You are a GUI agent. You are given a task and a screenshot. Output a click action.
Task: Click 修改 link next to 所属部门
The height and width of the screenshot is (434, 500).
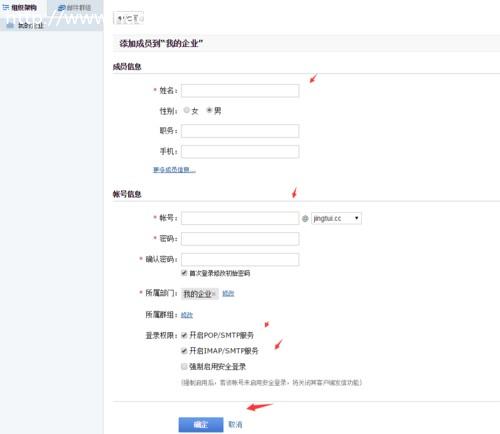[x=228, y=293]
